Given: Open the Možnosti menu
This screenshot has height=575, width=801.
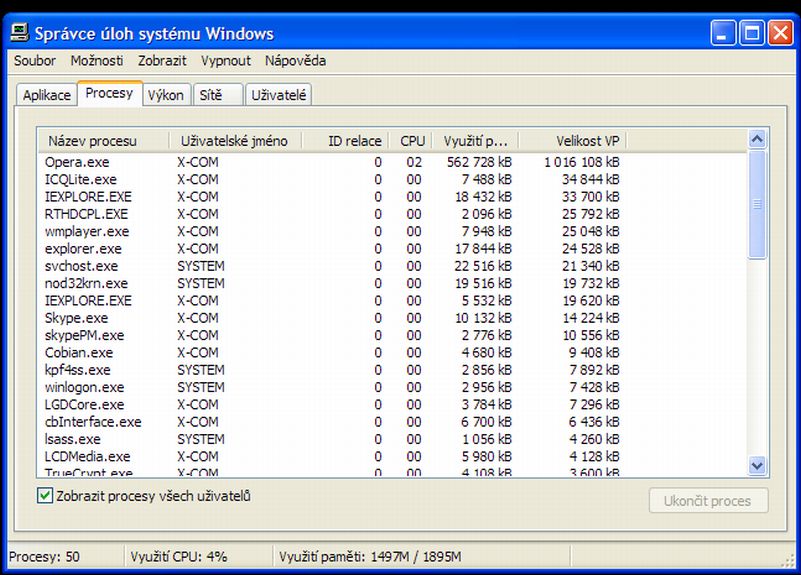Looking at the screenshot, I should coord(98,61).
